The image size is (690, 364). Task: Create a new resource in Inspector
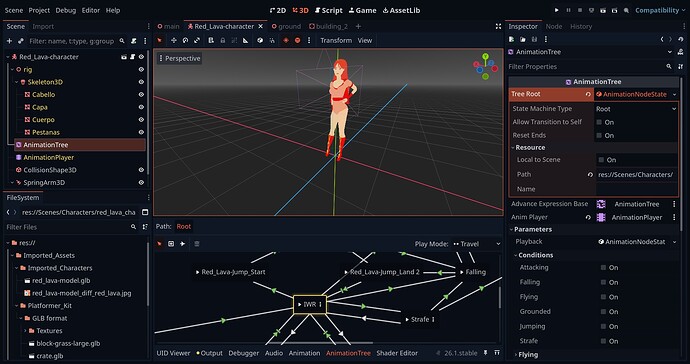(x=511, y=39)
